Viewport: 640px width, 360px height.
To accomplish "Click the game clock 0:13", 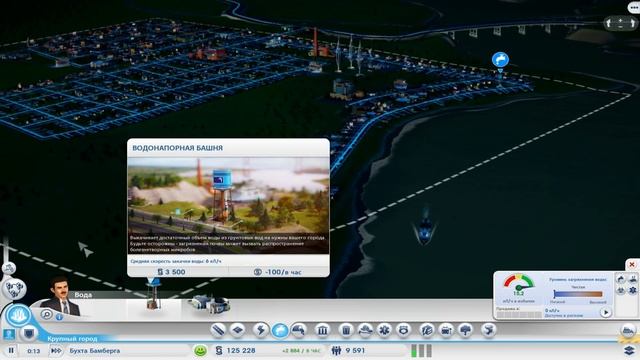I will tap(33, 351).
